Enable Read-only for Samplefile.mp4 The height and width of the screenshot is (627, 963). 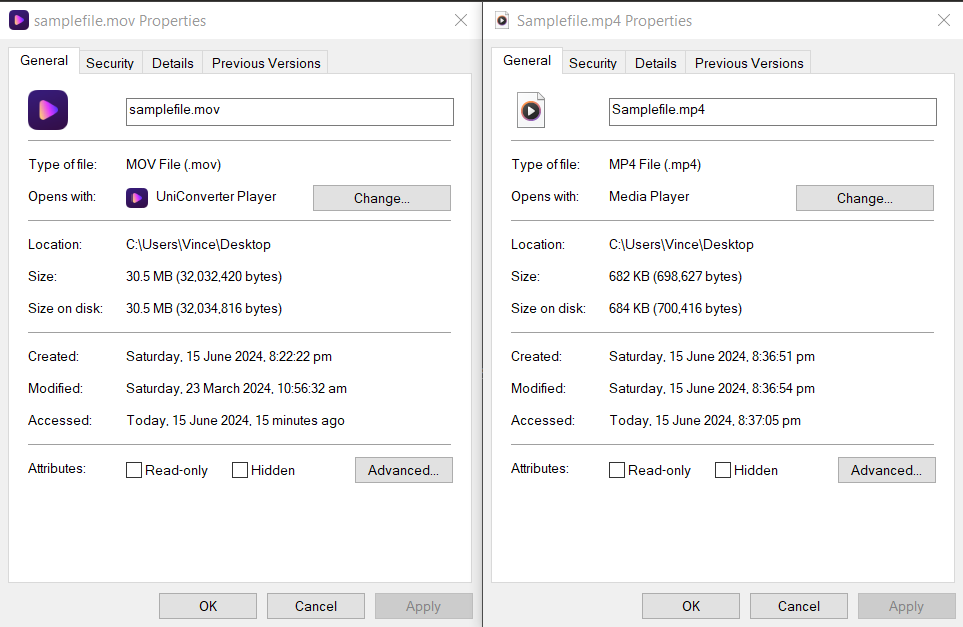(616, 470)
